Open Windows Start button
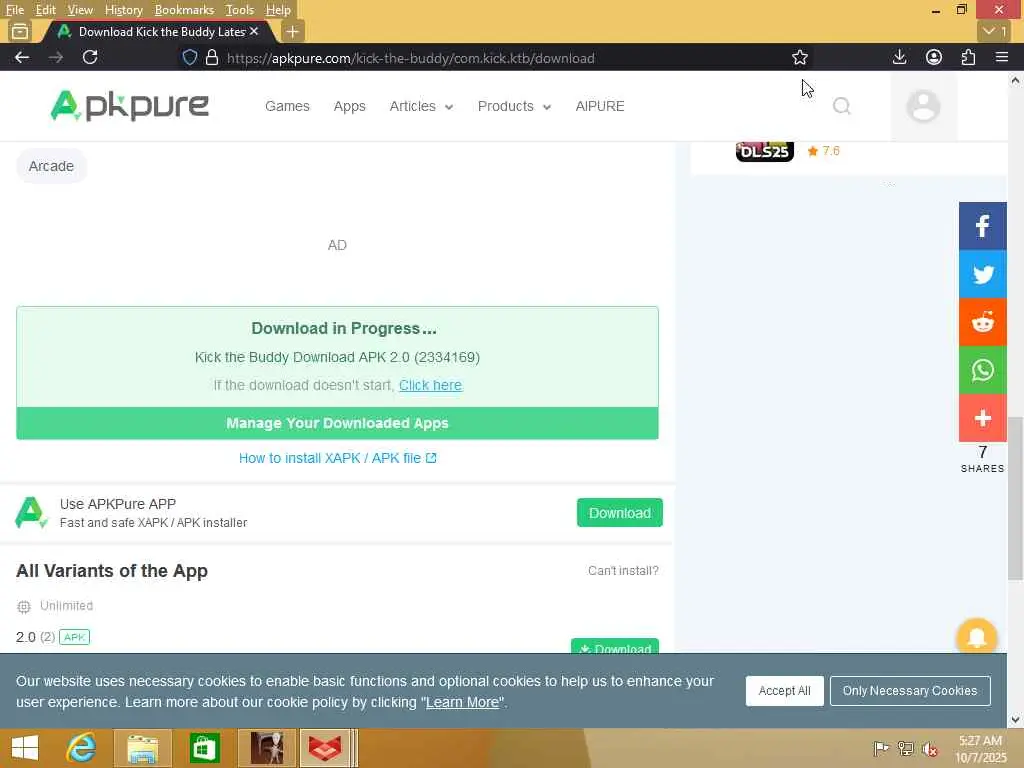Screen dimensions: 1024x768 tap(25, 748)
